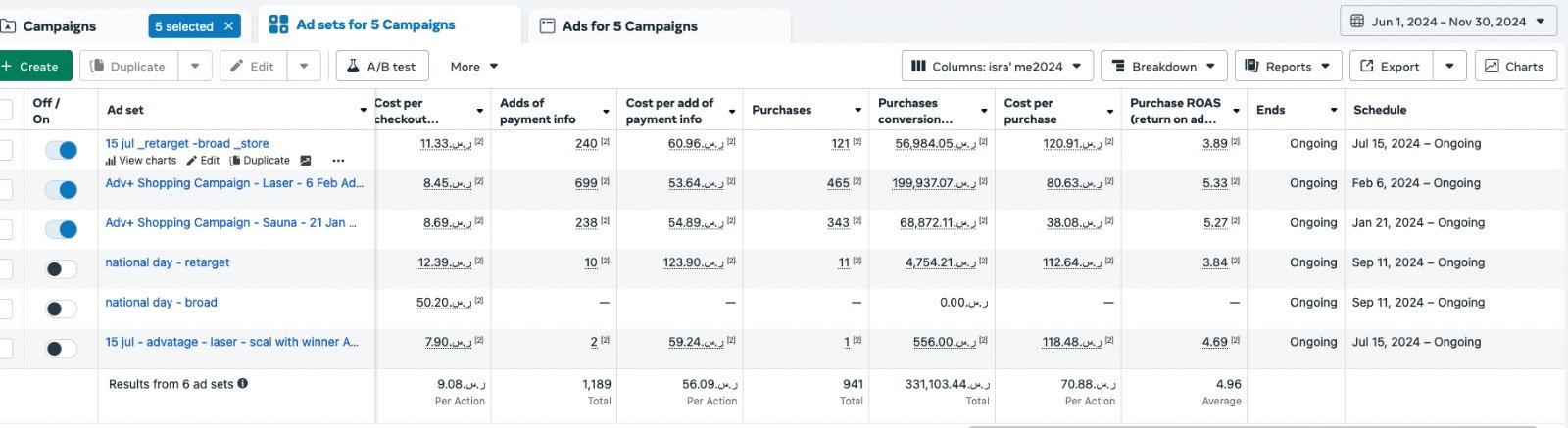Click the Edit pencil in the top toolbar
1568x428 pixels.
tap(252, 67)
